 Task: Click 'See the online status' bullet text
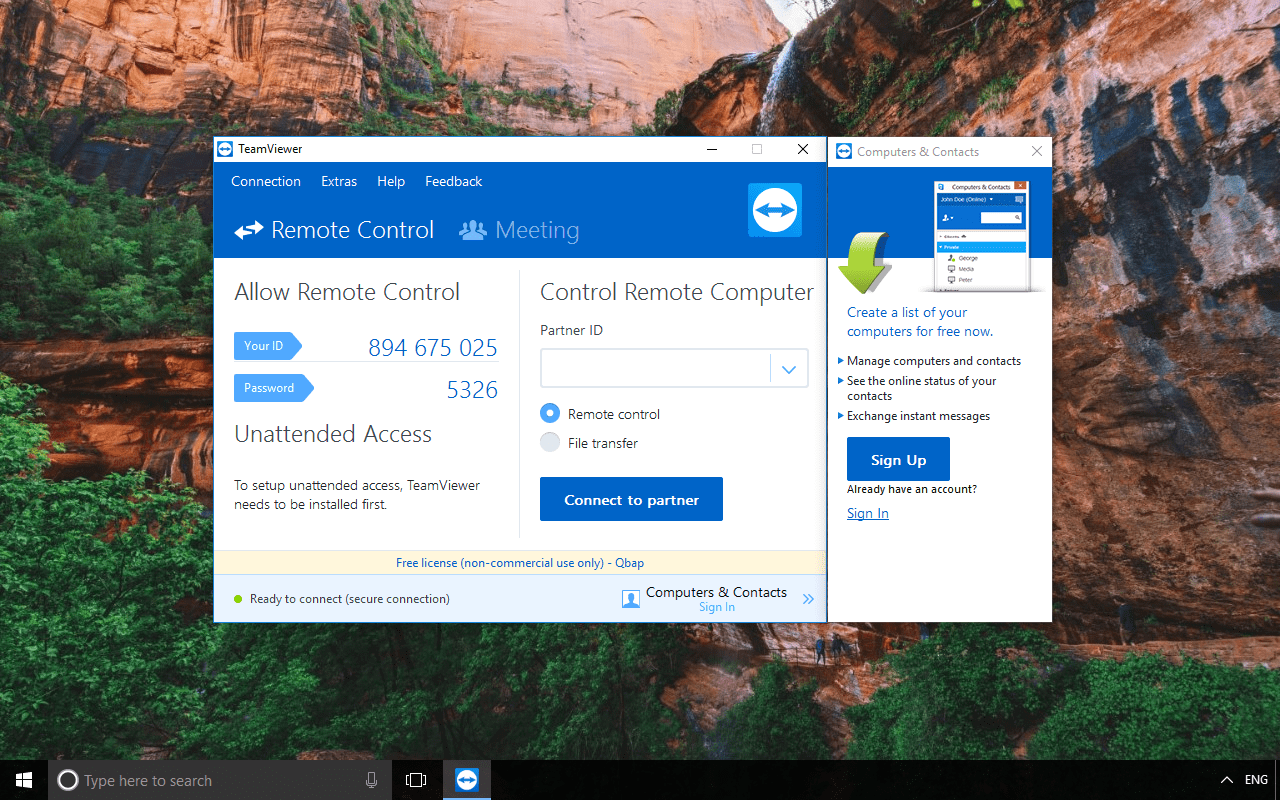point(922,388)
